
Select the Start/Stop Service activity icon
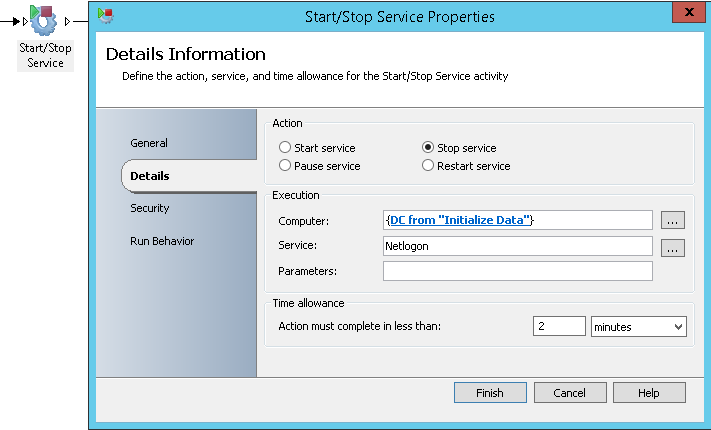click(x=44, y=20)
